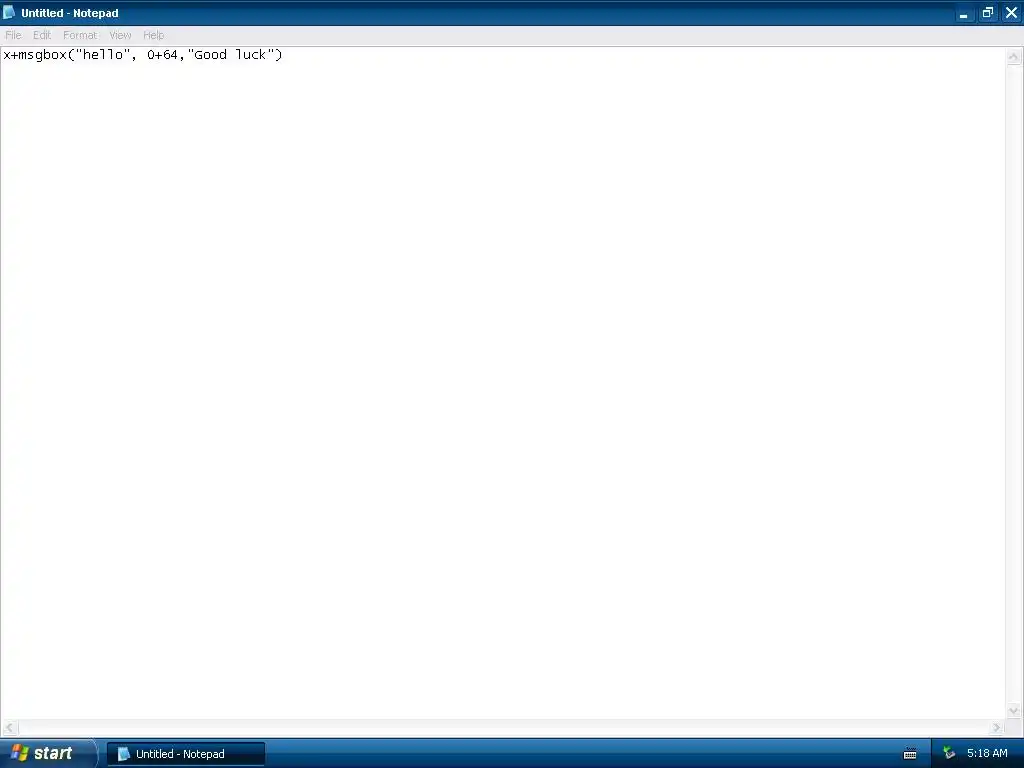Click the vertical scrollbar down arrow
Screen dimensions: 1024x768
tap(1014, 711)
